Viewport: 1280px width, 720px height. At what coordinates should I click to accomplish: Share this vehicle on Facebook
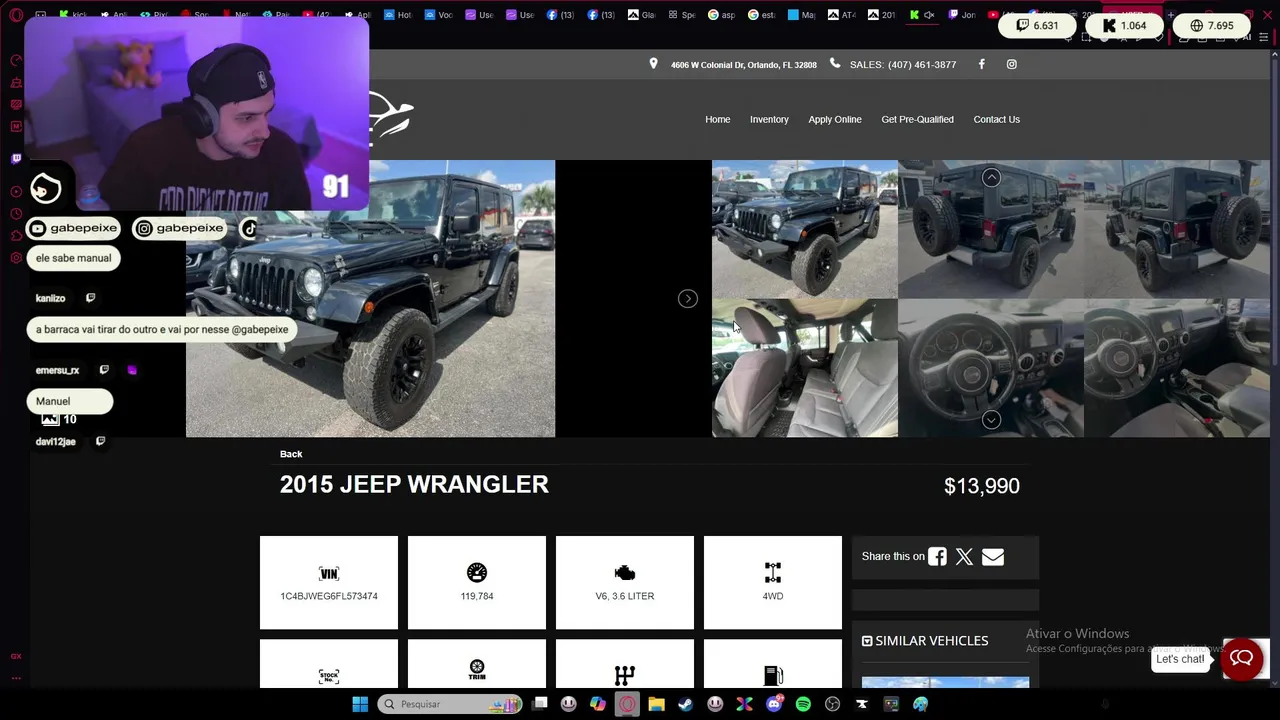coord(937,557)
